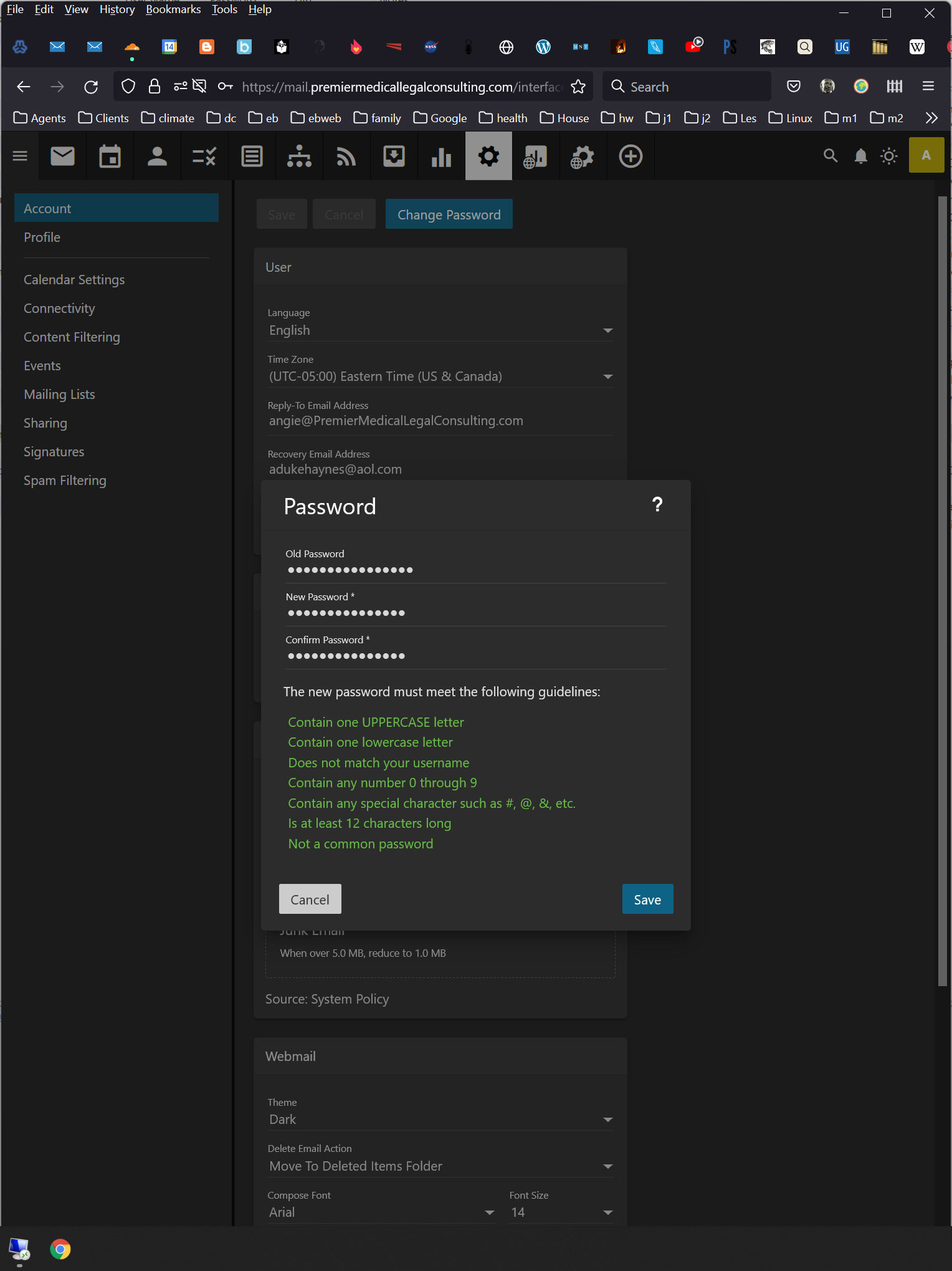Click the New Password input field
Image resolution: width=952 pixels, height=1271 pixels.
(x=475, y=613)
